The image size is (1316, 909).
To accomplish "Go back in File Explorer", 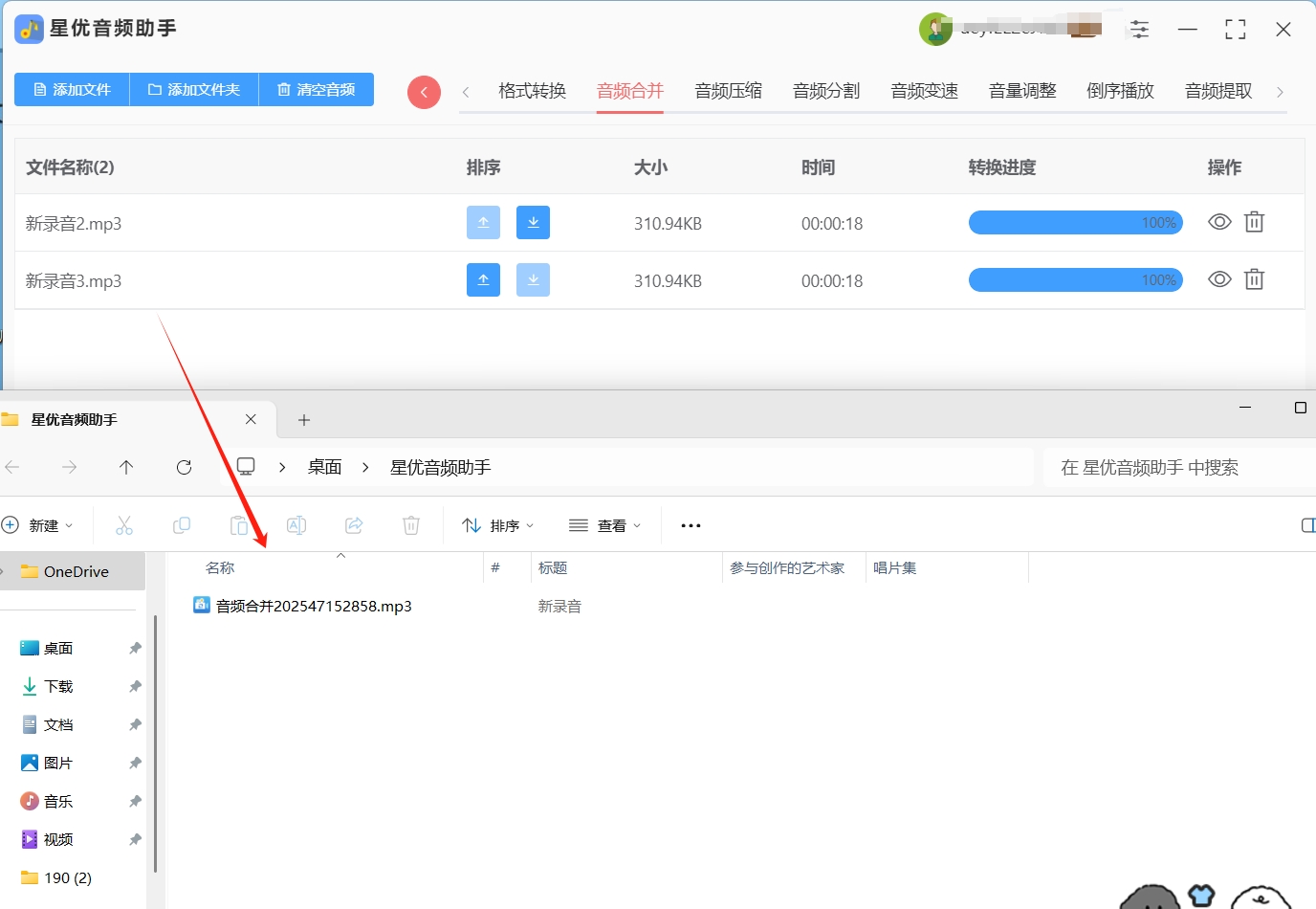I will point(12,467).
